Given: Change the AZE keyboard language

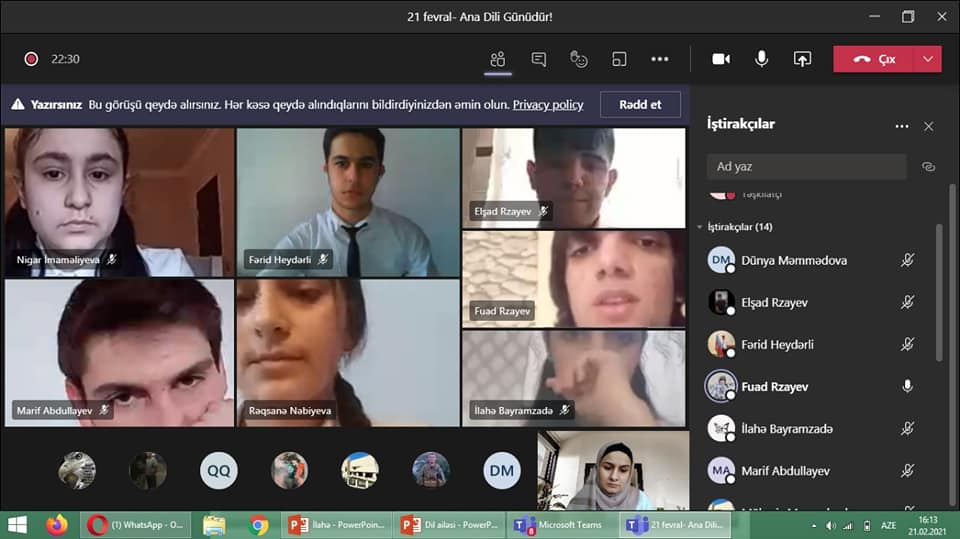Looking at the screenshot, I should coord(888,526).
